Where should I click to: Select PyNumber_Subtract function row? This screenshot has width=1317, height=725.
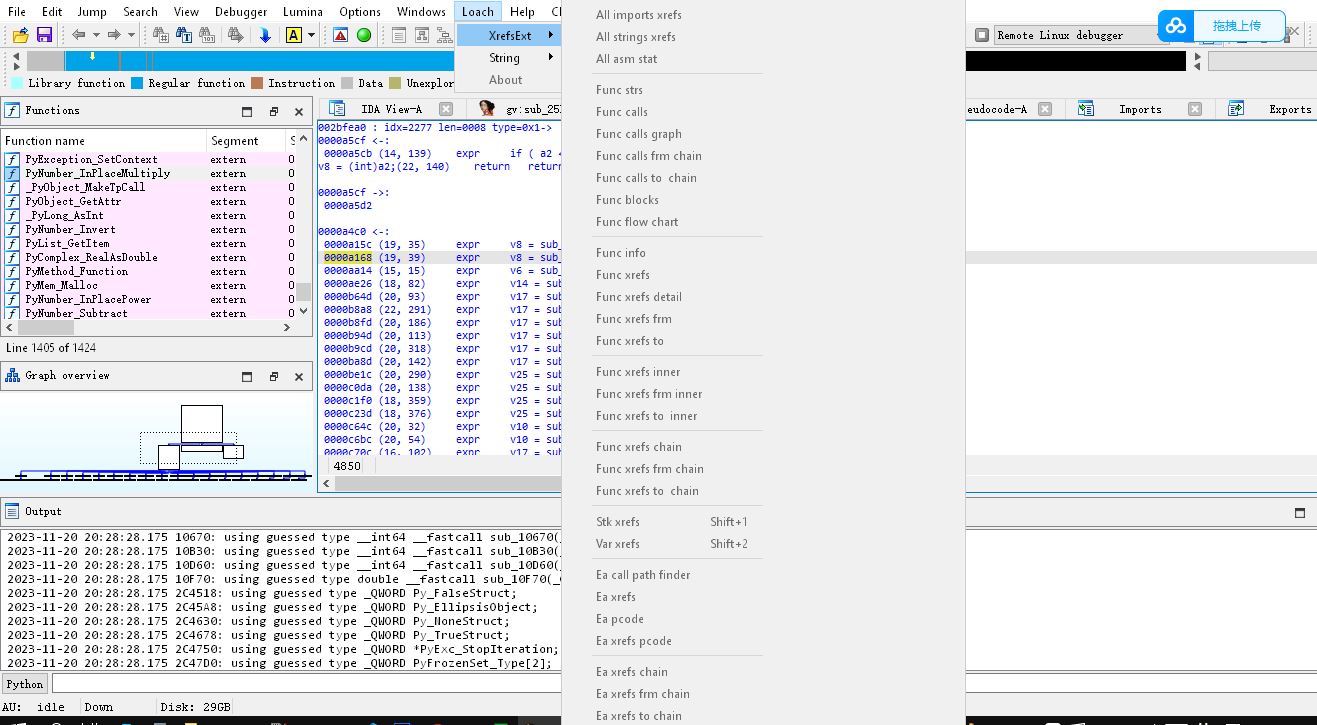(150, 313)
